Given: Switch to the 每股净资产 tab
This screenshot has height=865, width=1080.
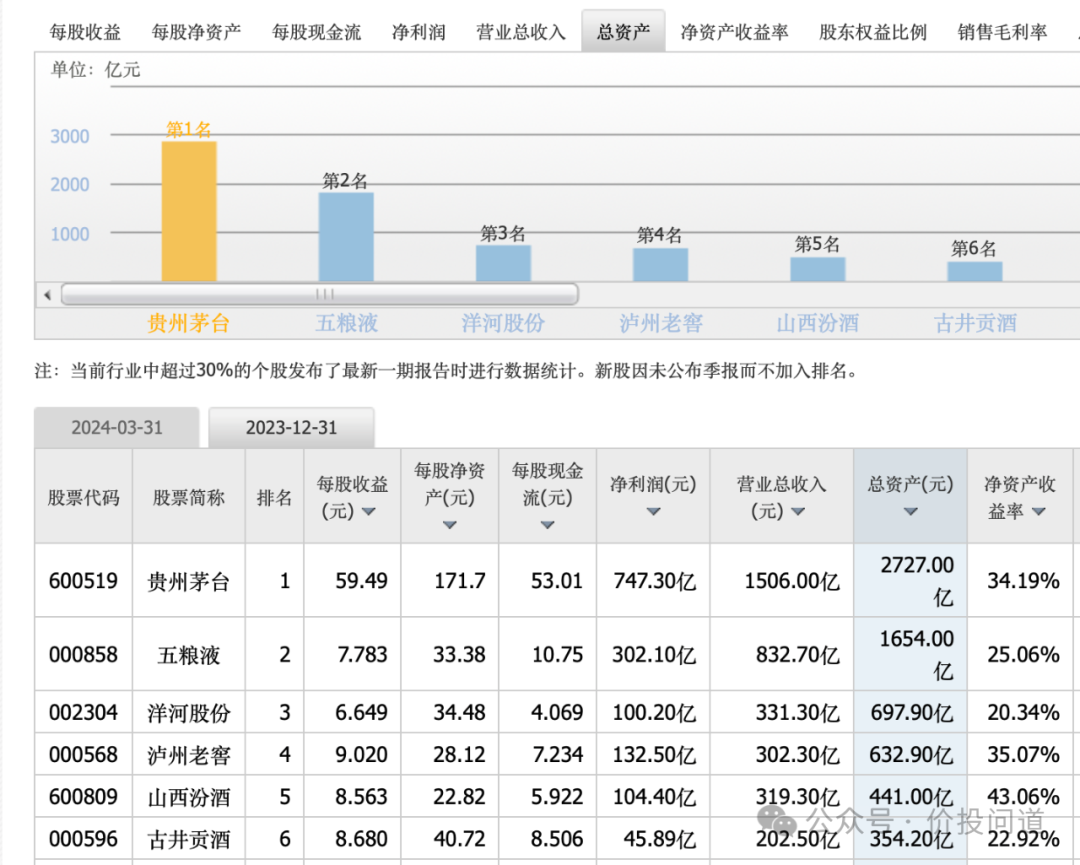Looking at the screenshot, I should point(196,32).
